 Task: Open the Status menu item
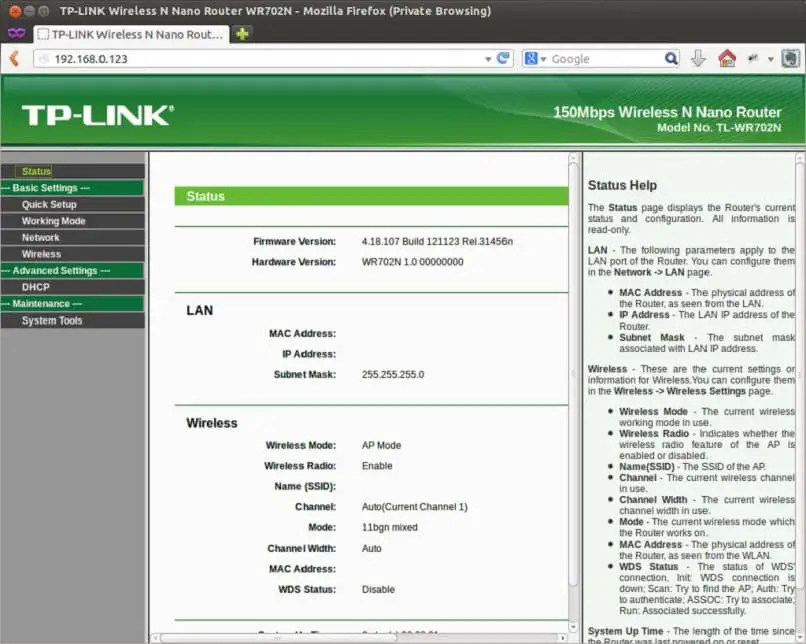(36, 171)
